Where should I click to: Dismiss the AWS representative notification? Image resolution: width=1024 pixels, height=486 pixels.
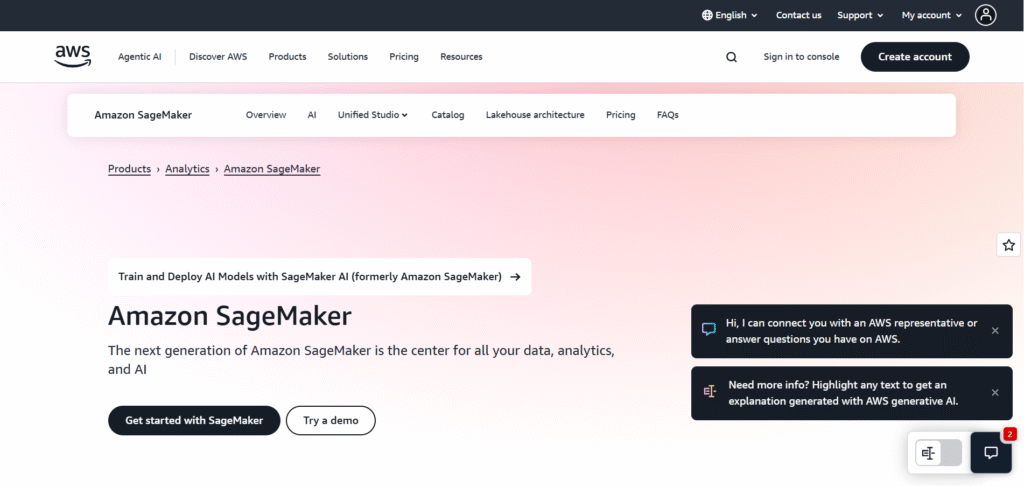pyautogui.click(x=994, y=331)
